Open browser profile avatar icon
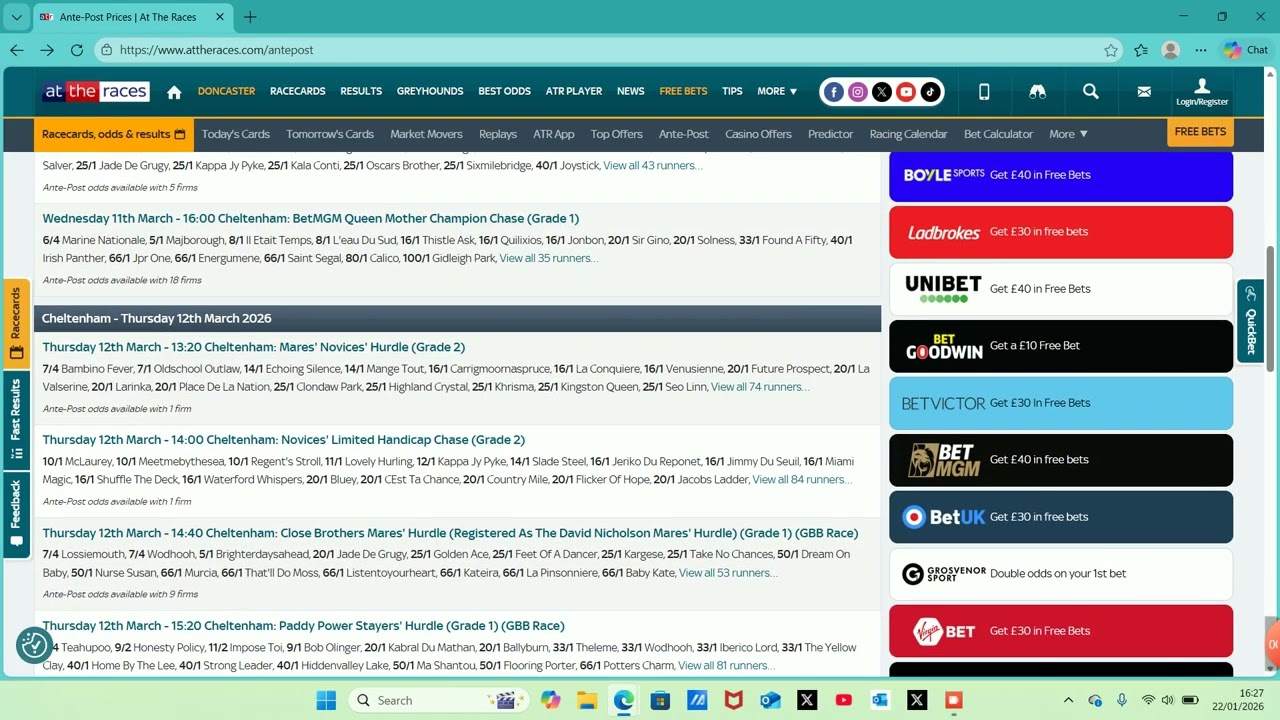Viewport: 1280px width, 720px height. [1171, 50]
